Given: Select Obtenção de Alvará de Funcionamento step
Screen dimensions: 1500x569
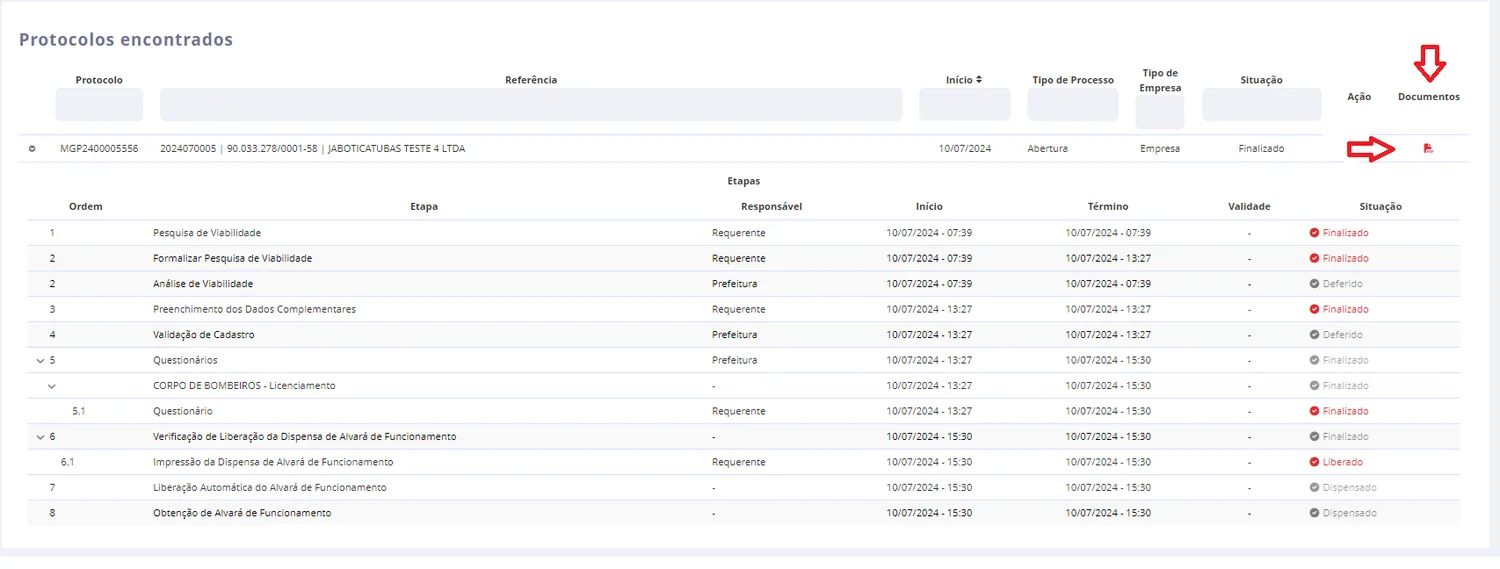Looking at the screenshot, I should coord(242,513).
